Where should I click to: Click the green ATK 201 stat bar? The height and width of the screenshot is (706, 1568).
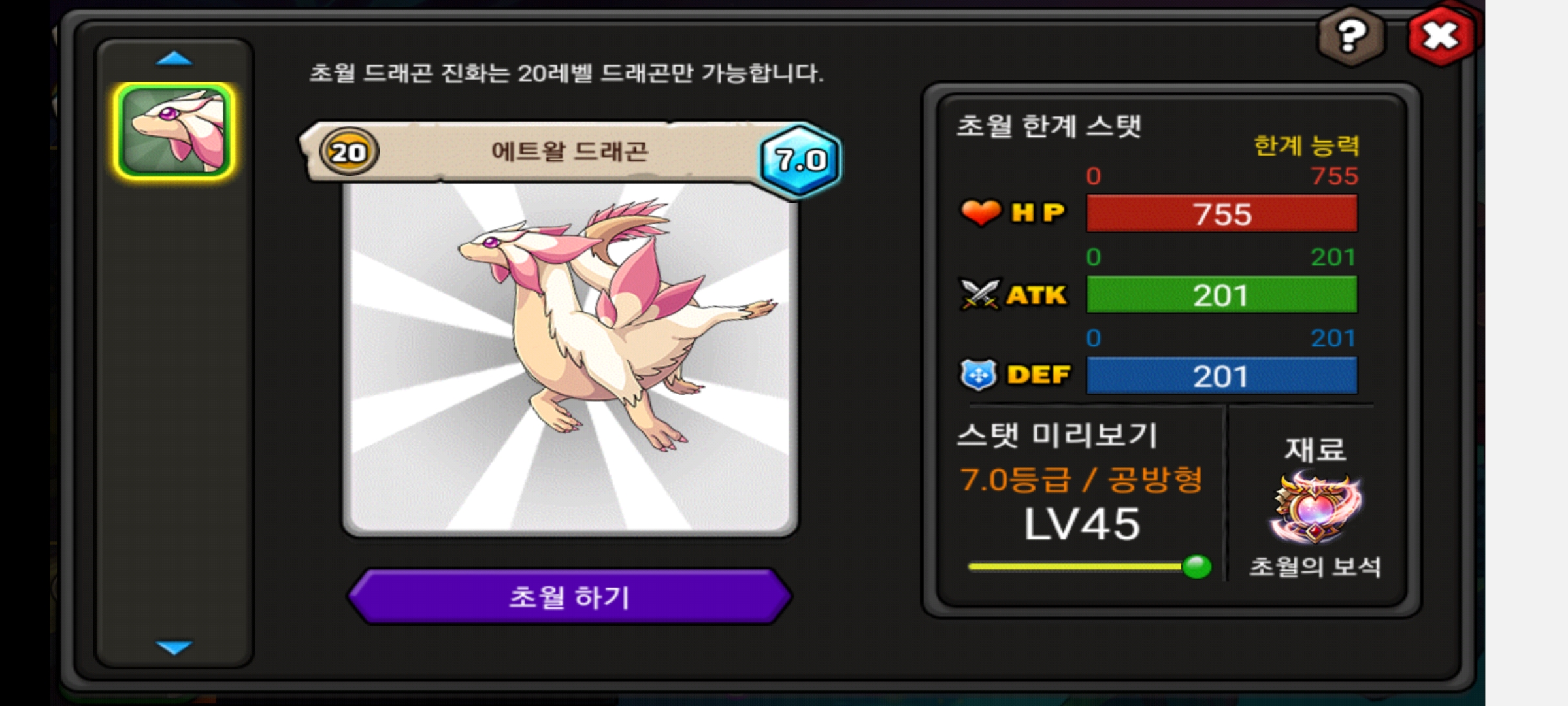click(1222, 295)
